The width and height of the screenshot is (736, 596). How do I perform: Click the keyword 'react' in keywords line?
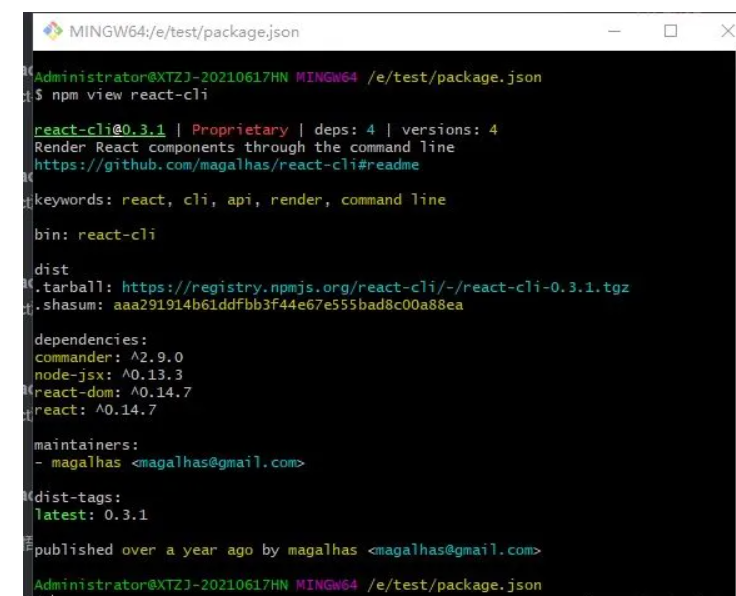[143, 200]
